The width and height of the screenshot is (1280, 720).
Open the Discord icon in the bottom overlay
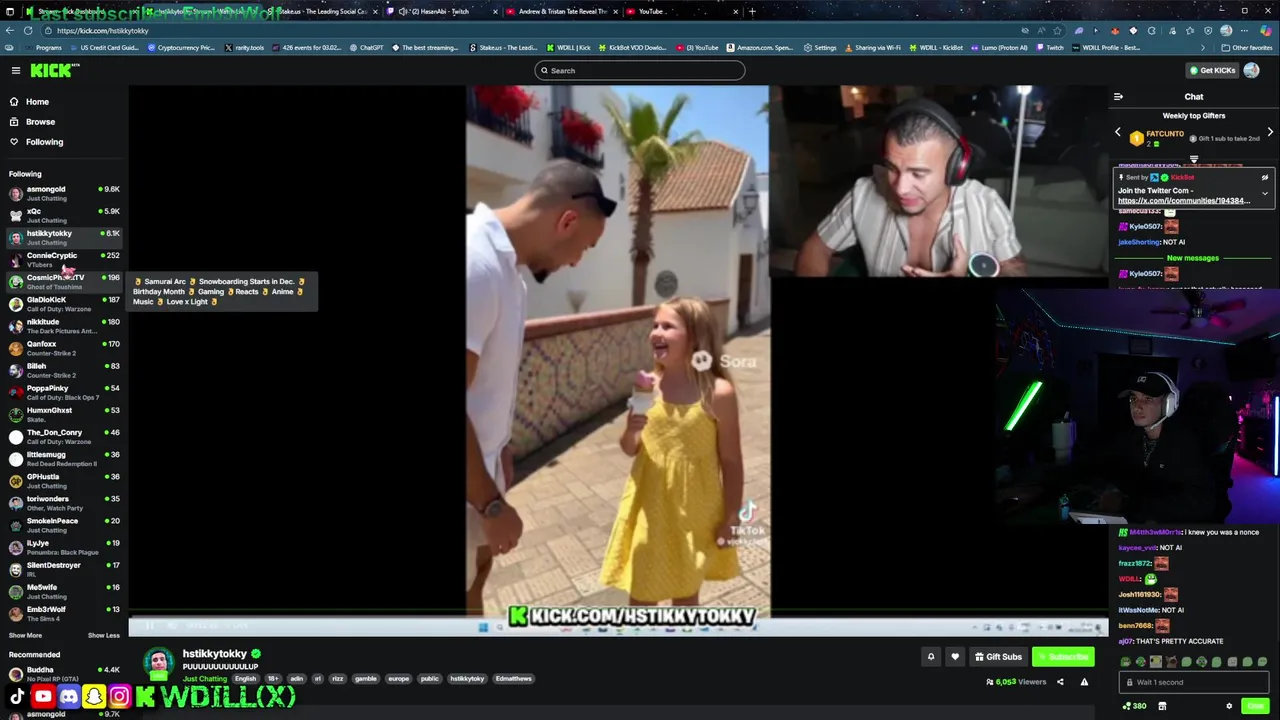click(68, 696)
